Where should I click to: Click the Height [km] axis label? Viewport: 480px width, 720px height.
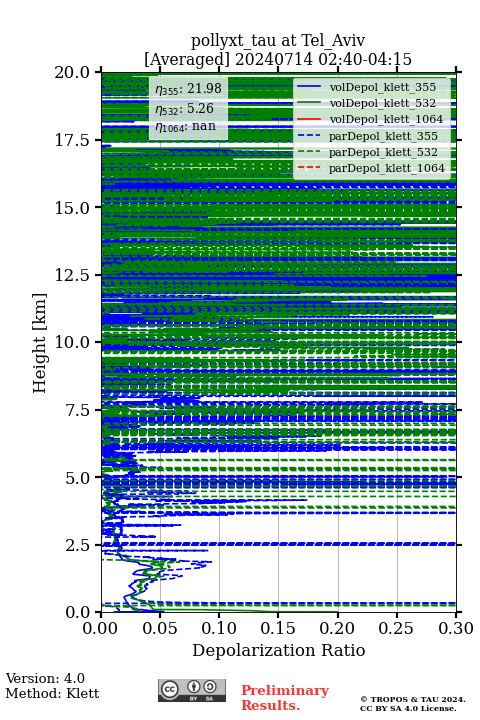click(x=40, y=343)
